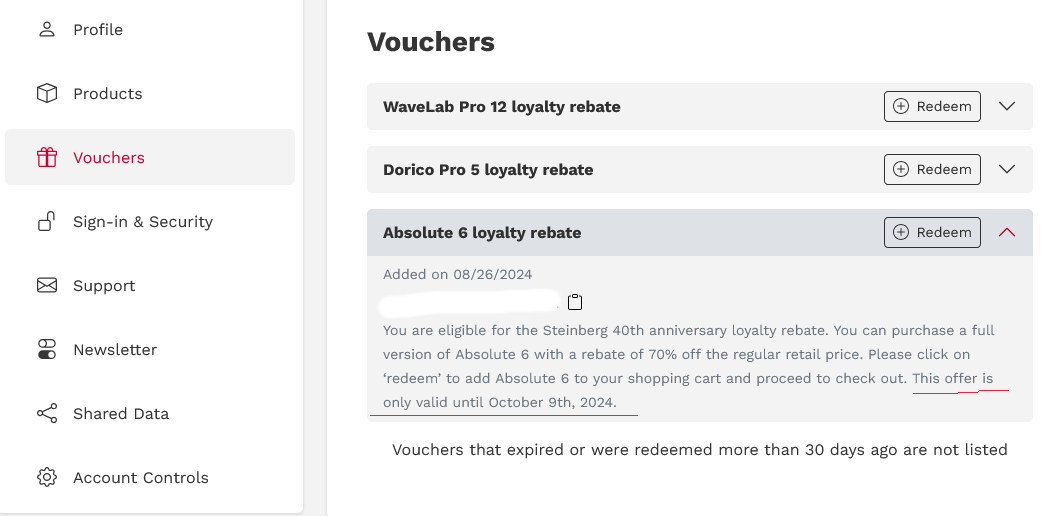Click the Vouchers gift icon

click(x=47, y=157)
